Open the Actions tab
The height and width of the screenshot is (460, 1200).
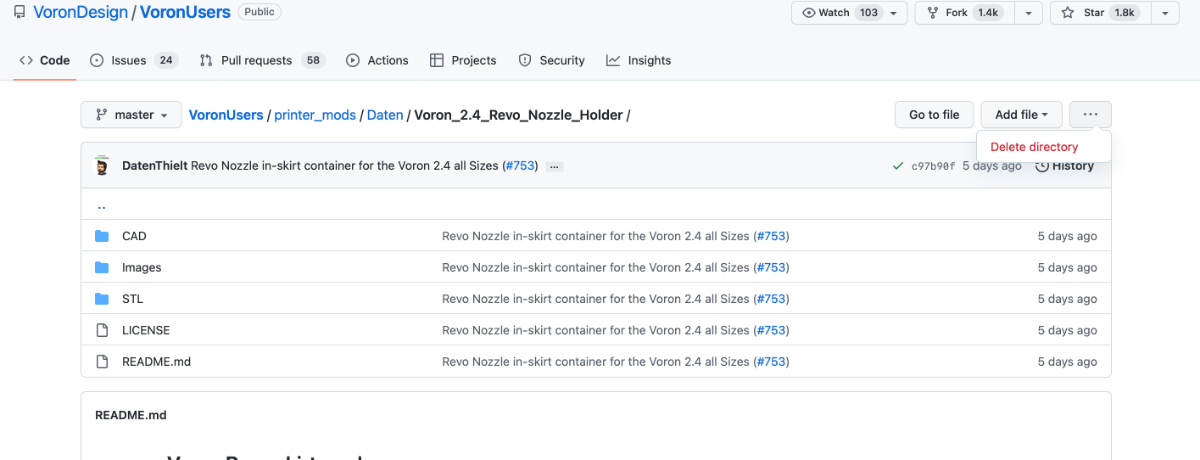[x=377, y=60]
